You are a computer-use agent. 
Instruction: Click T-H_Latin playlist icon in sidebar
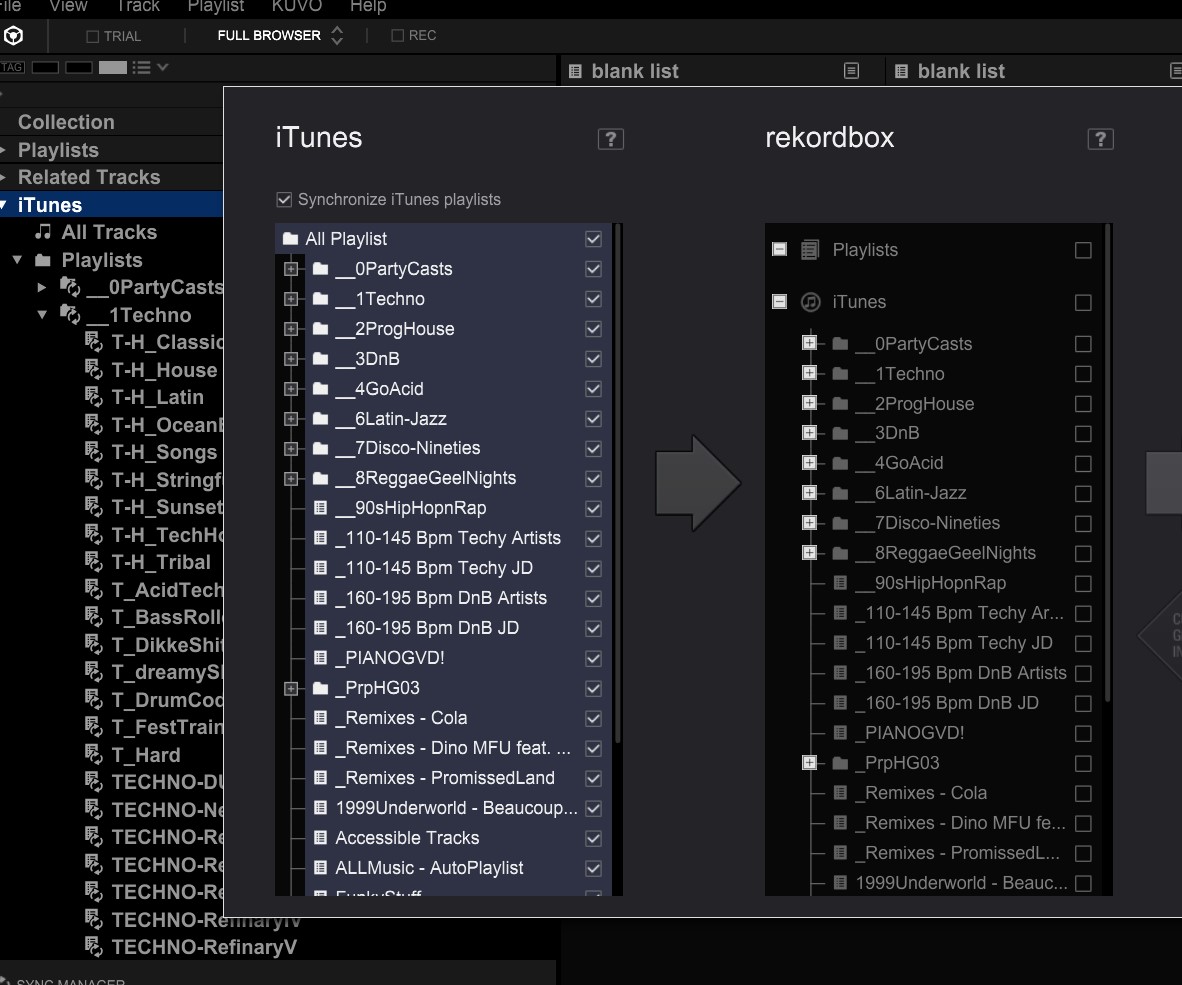pyautogui.click(x=93, y=396)
